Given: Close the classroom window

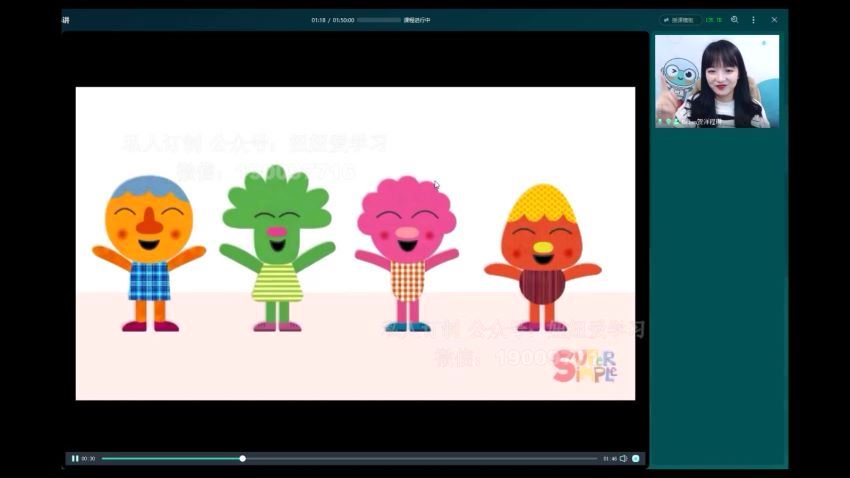Looking at the screenshot, I should (774, 20).
